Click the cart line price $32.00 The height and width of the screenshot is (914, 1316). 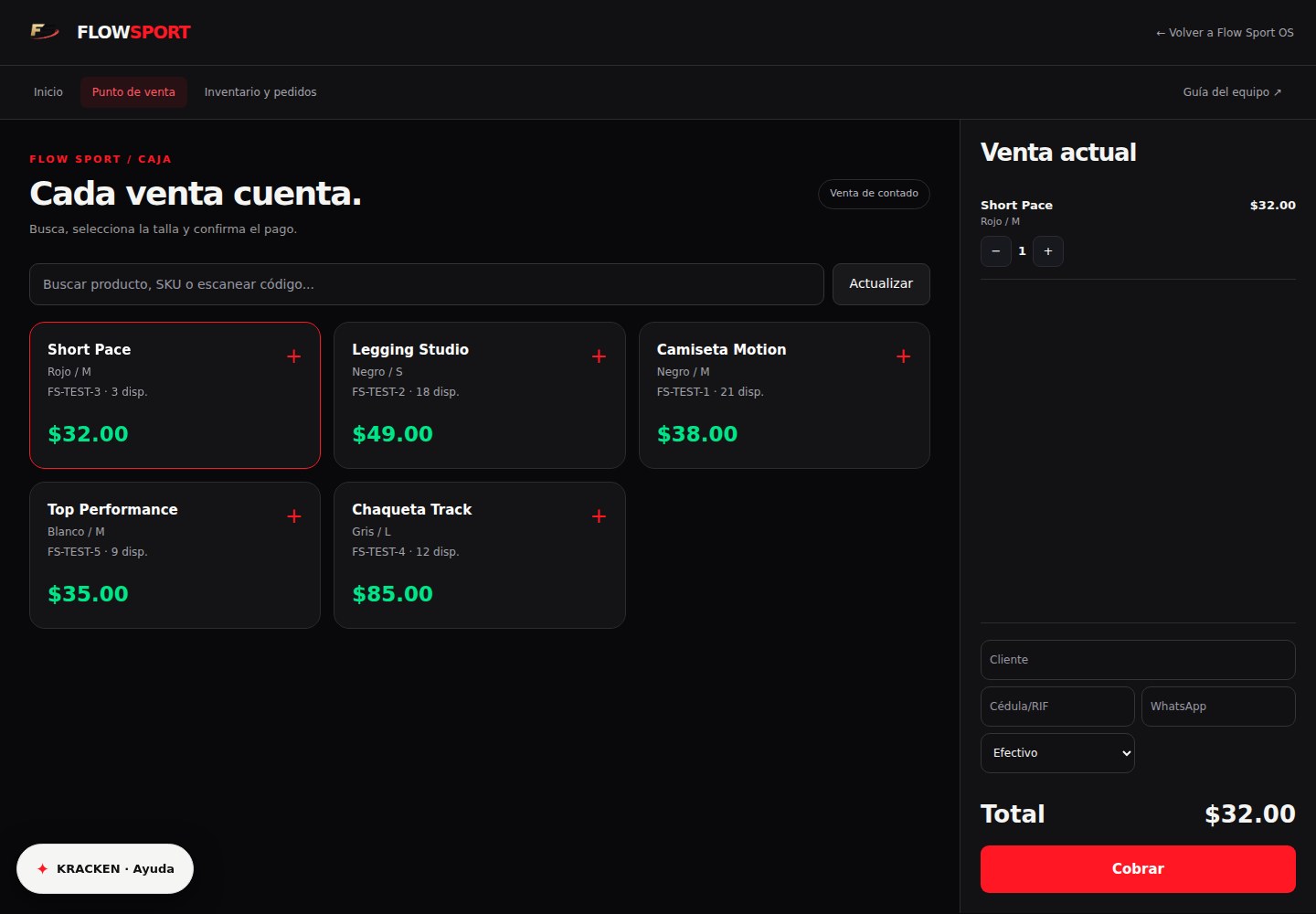pyautogui.click(x=1273, y=206)
